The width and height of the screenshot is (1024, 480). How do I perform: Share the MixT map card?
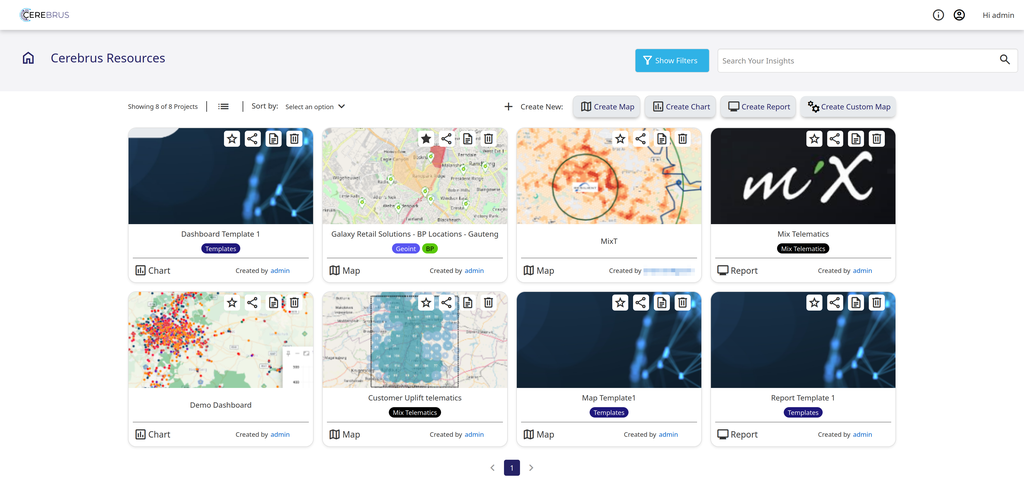[x=641, y=138]
